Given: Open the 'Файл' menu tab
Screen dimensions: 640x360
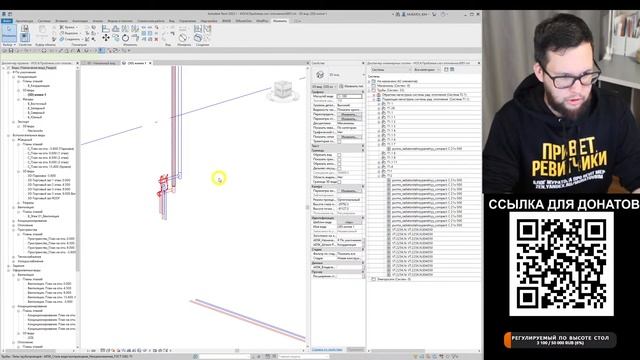Looking at the screenshot, I should tap(7, 21).
